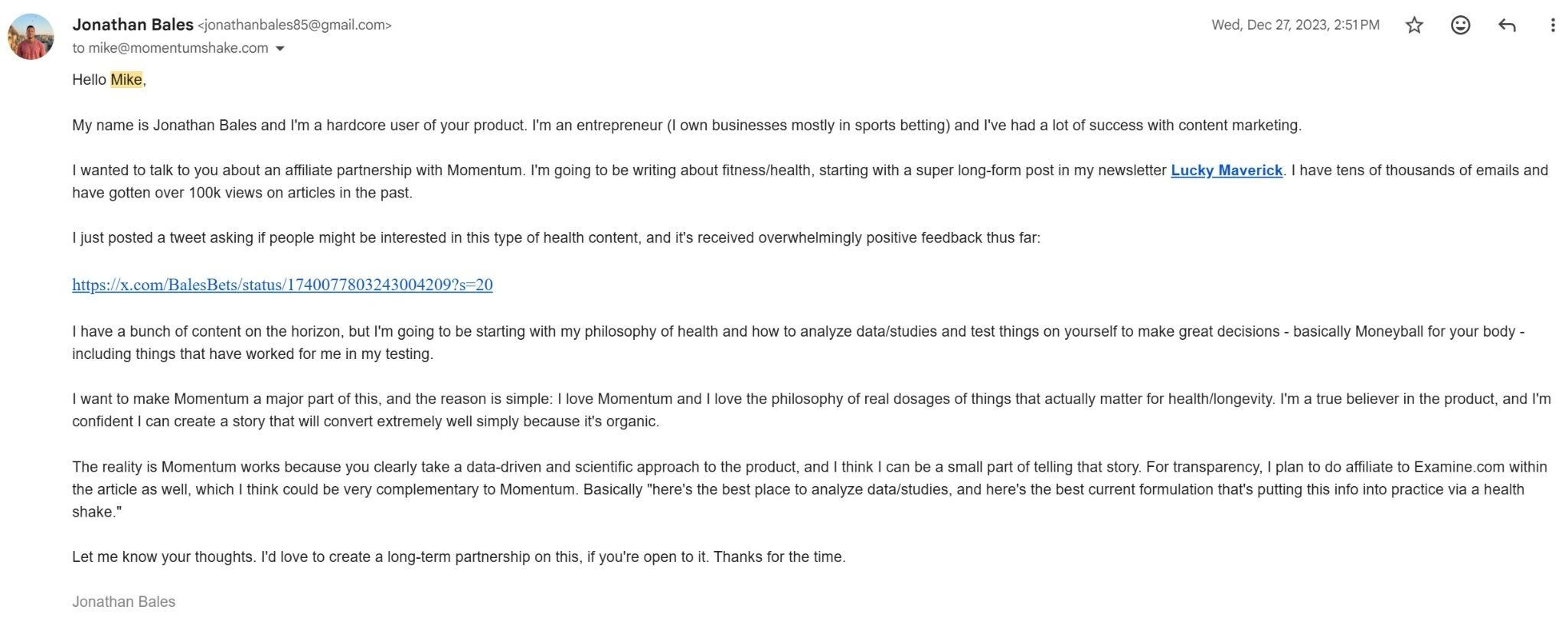This screenshot has height=620, width=1568.
Task: Click the sender name Jonathan Bales in header
Action: pos(133,24)
